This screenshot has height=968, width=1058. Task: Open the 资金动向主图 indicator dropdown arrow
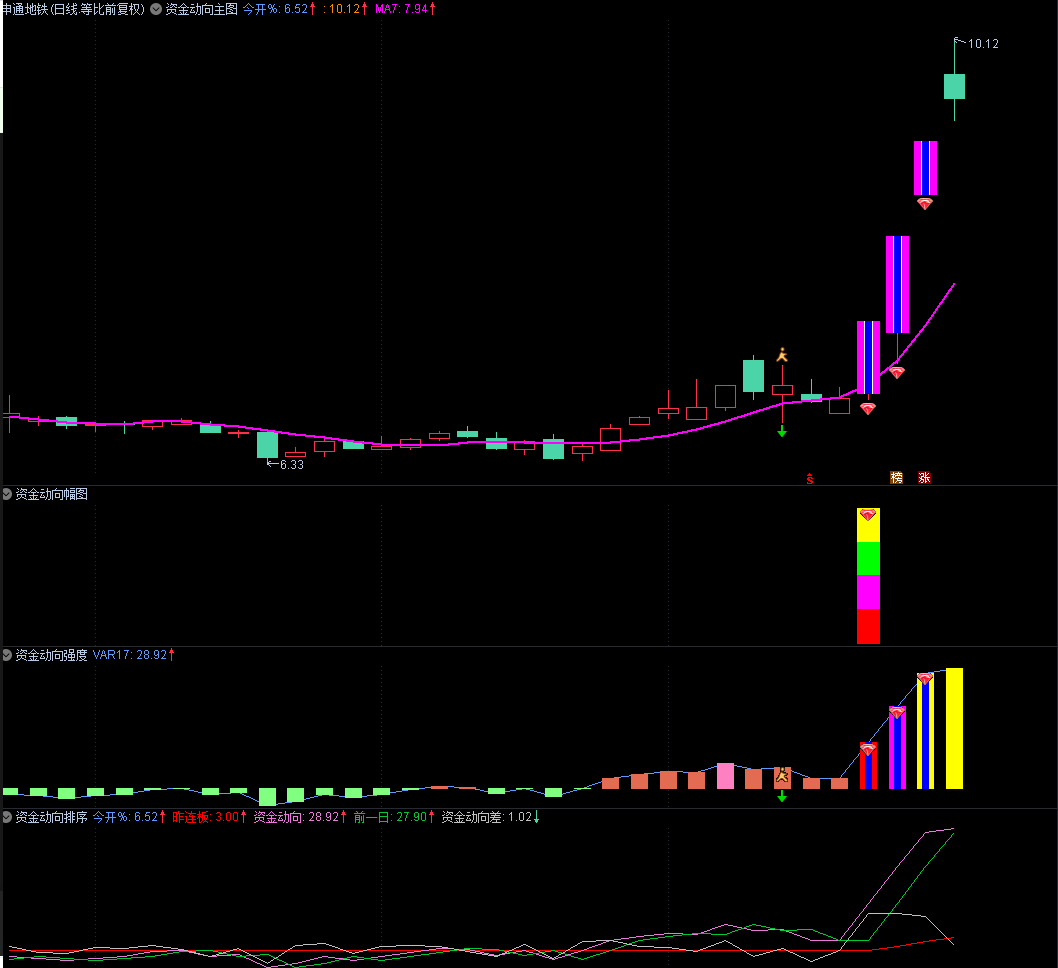(156, 9)
